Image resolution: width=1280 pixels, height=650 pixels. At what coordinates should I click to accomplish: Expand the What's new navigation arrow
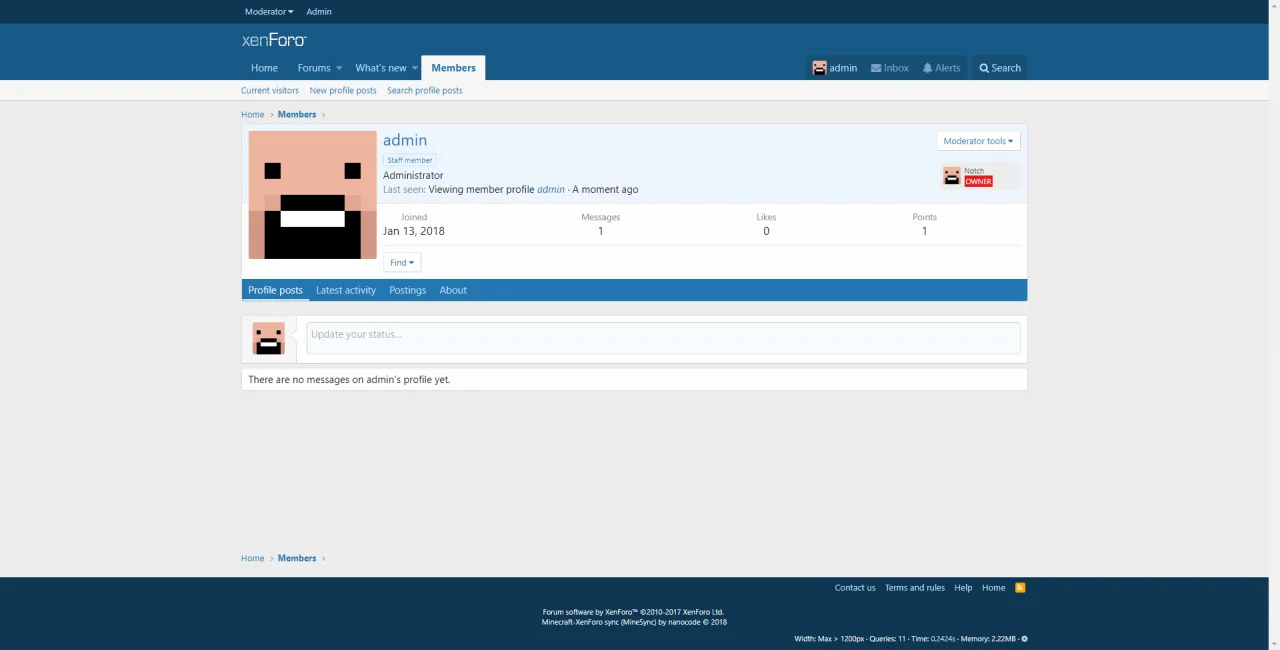click(x=415, y=68)
